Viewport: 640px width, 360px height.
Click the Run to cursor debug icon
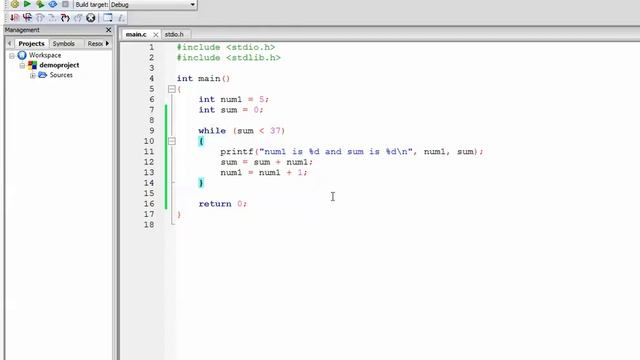coord(27,18)
